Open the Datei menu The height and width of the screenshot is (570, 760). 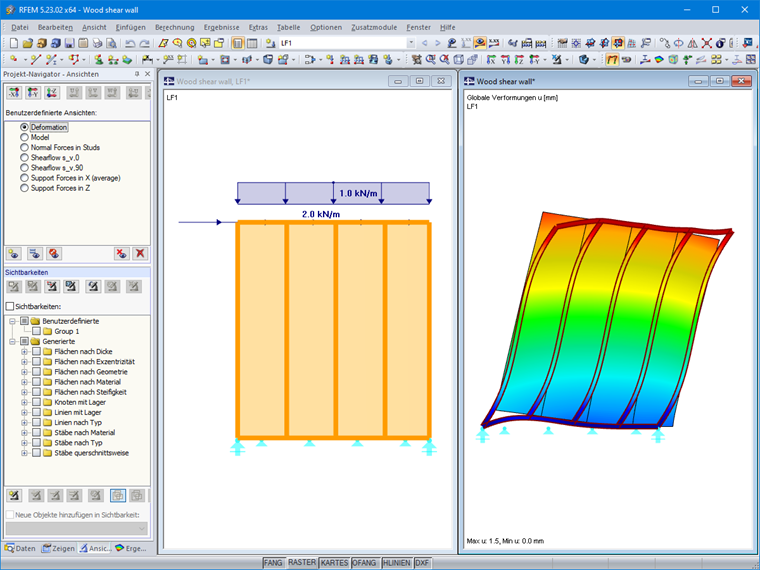click(20, 28)
